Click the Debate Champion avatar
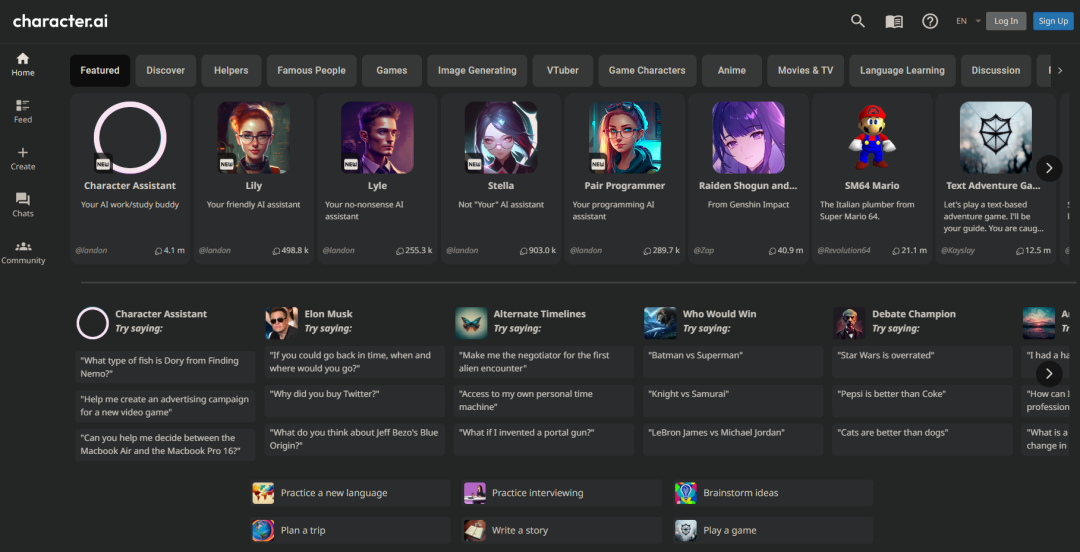The image size is (1080, 552). [849, 323]
